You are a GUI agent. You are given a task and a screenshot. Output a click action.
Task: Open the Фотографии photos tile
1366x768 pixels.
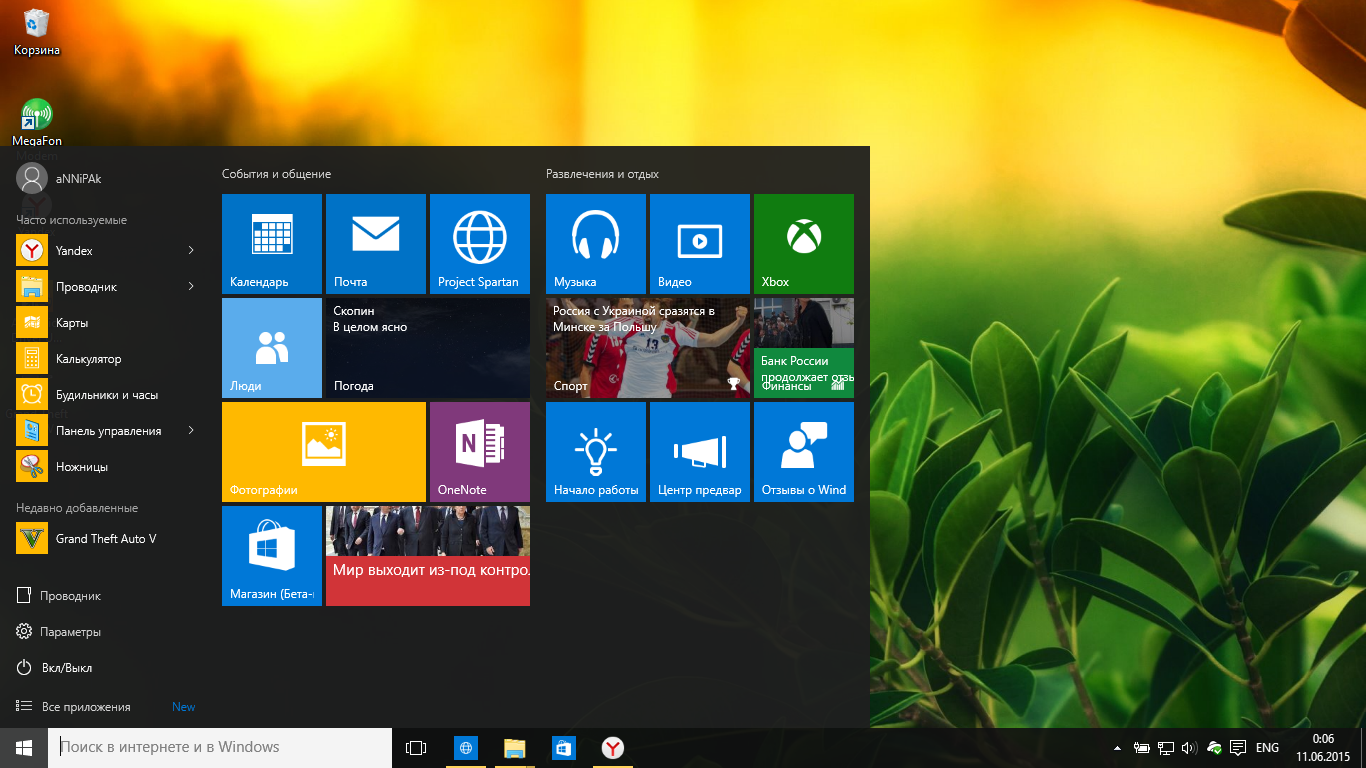[x=323, y=451]
